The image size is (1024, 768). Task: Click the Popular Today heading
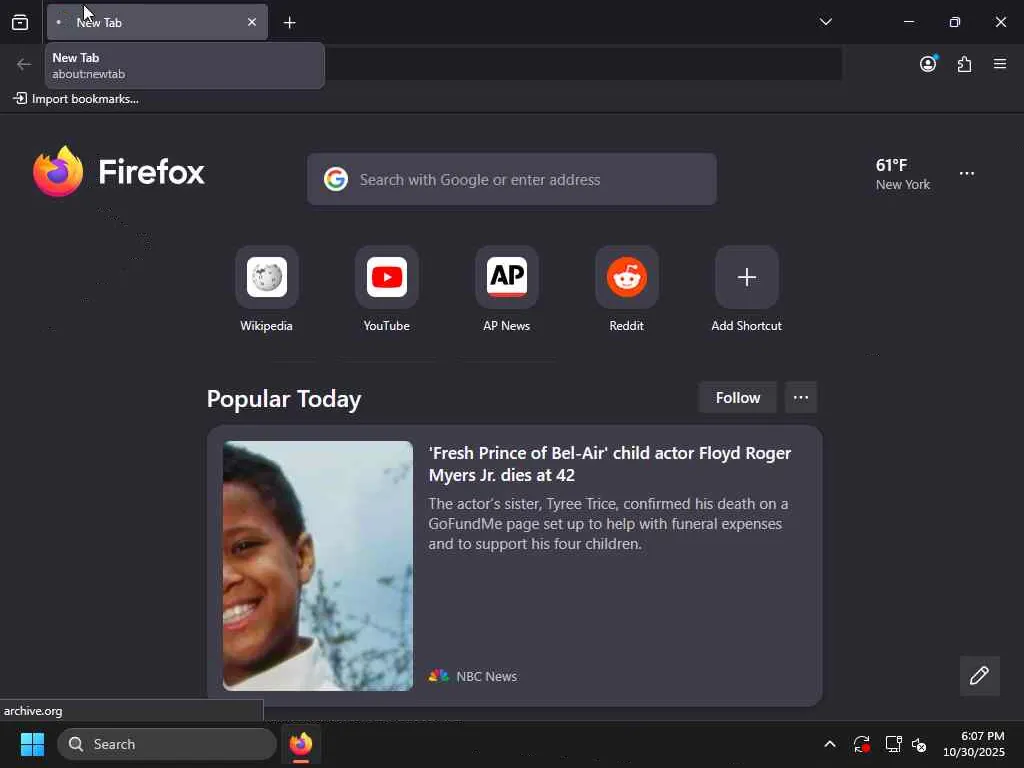coord(284,399)
